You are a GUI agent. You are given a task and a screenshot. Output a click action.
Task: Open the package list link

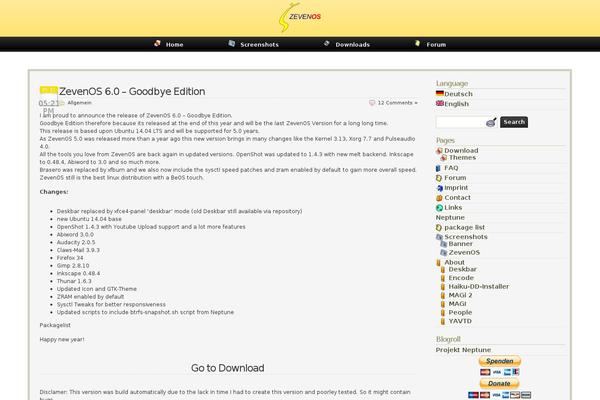tap(465, 228)
